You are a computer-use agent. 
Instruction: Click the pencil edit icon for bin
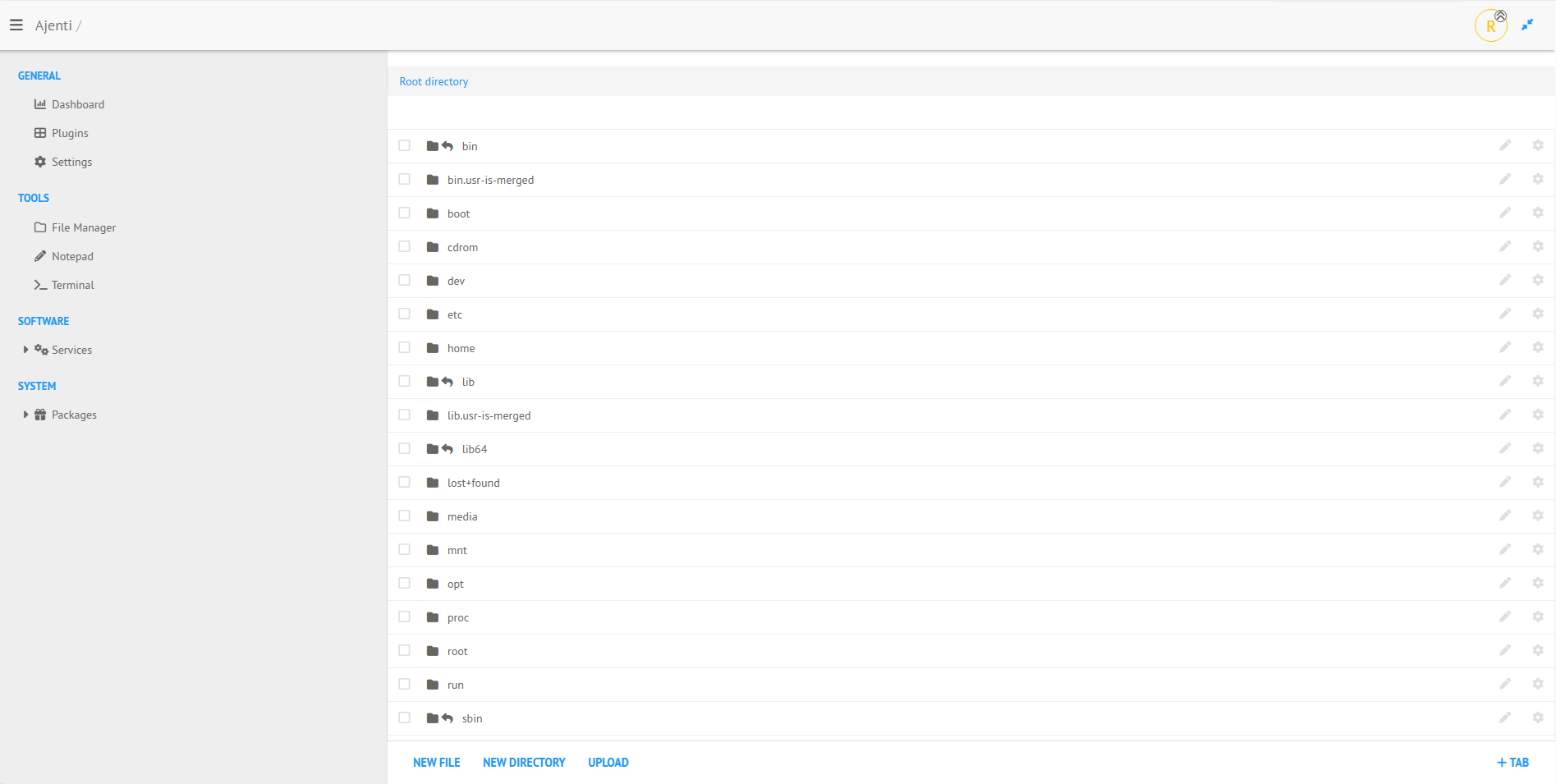pyautogui.click(x=1504, y=145)
